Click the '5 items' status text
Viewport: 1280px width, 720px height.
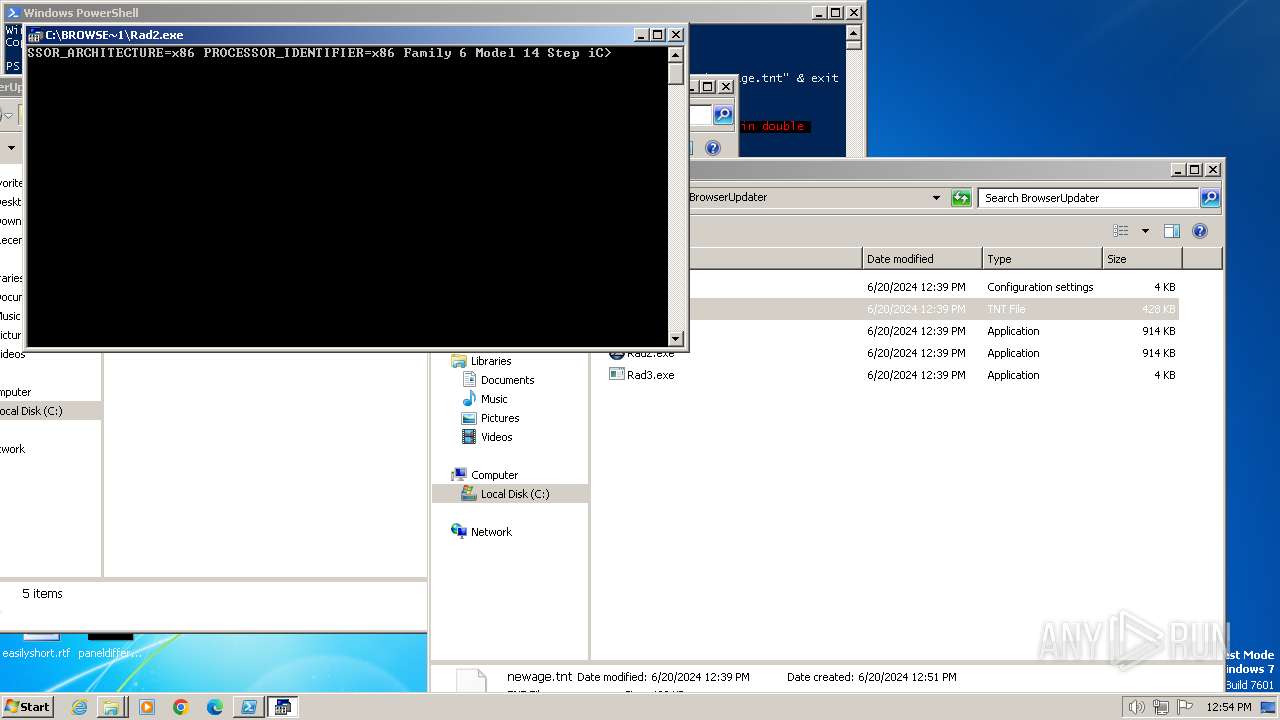point(42,594)
